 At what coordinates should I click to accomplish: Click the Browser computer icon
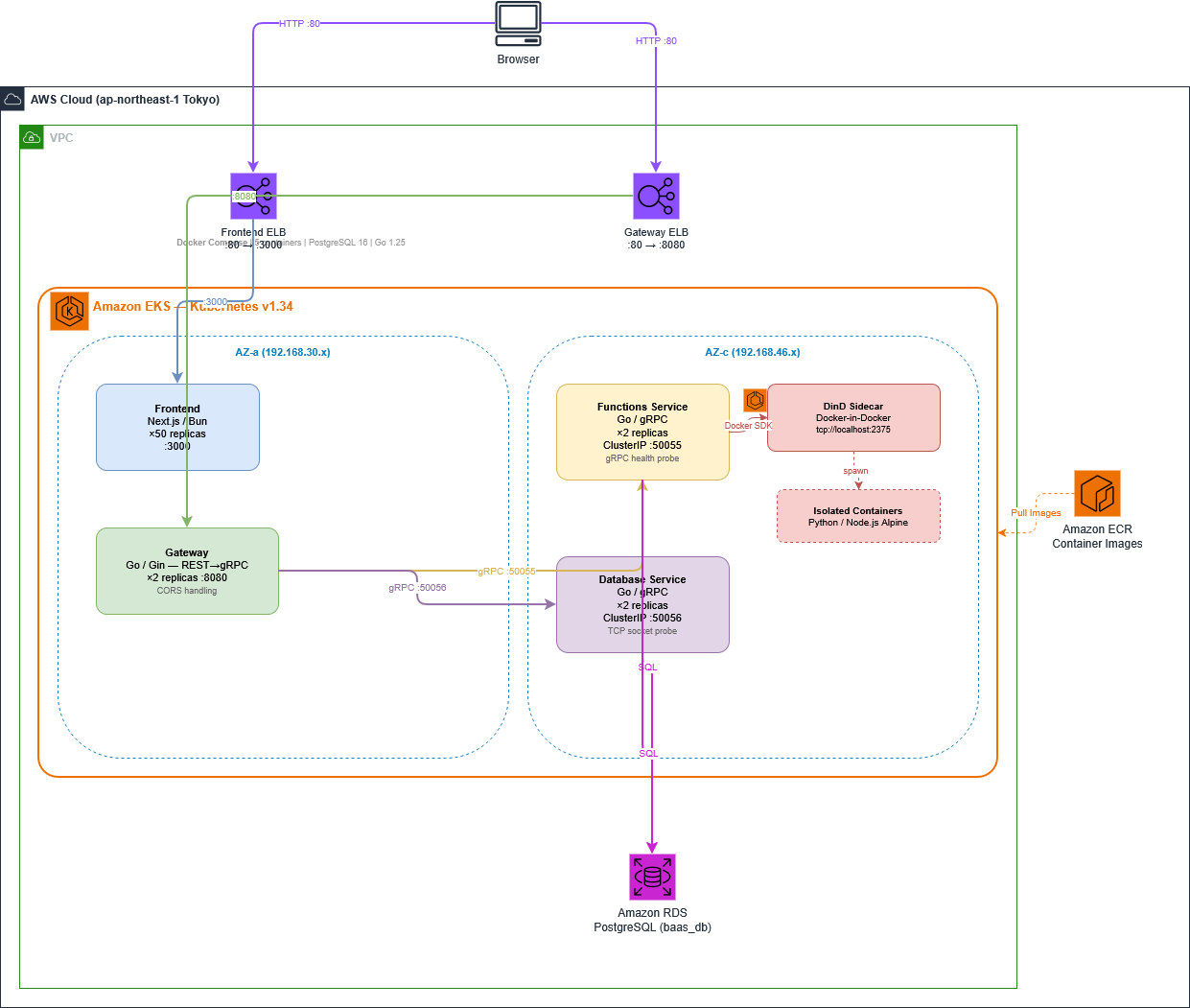tap(518, 24)
